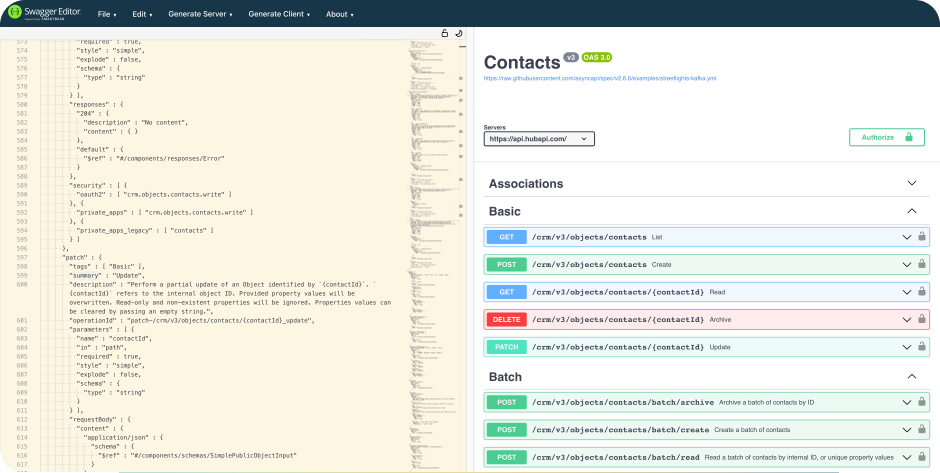Click the "patch" key in the editor

[76, 257]
